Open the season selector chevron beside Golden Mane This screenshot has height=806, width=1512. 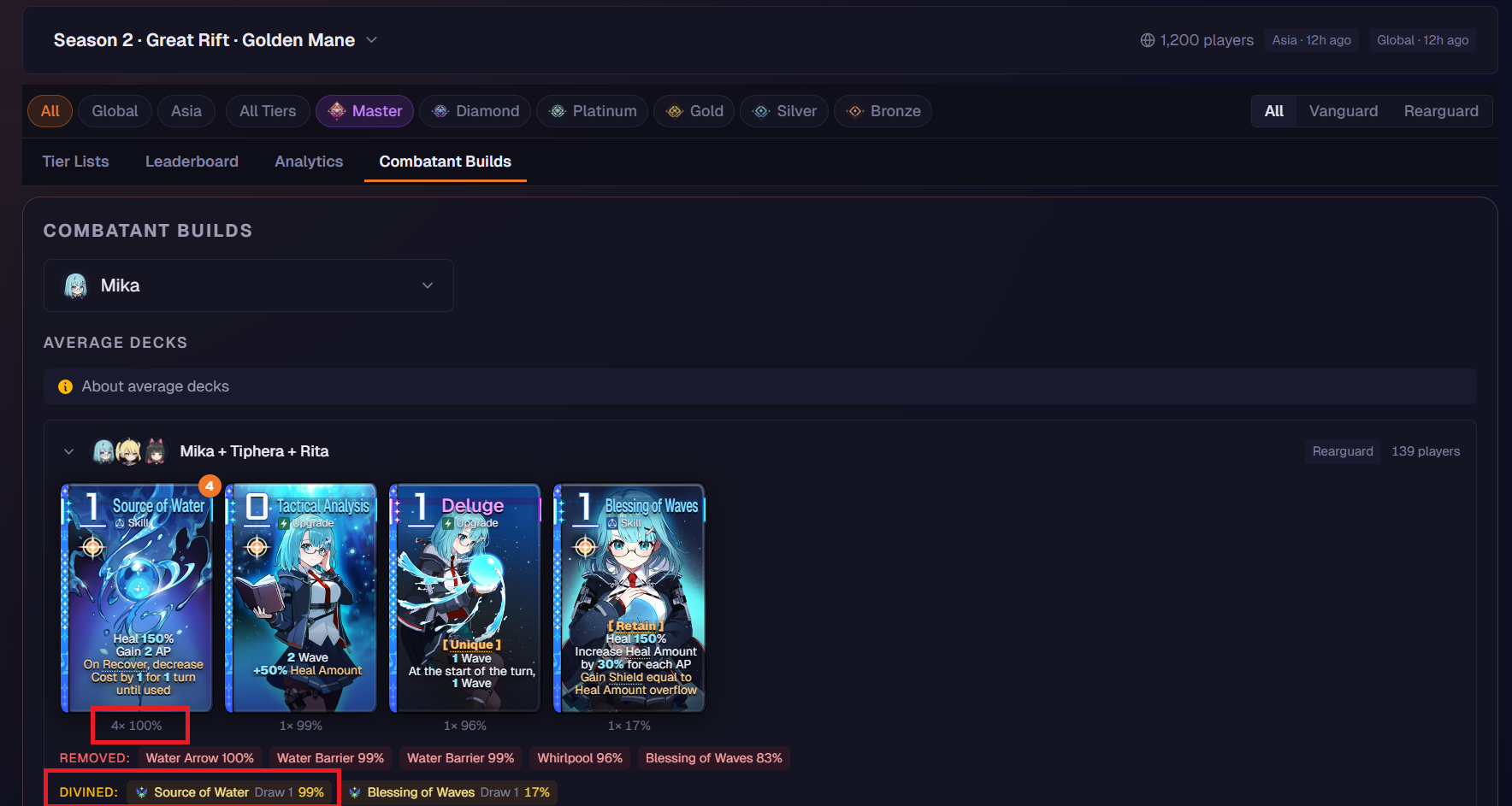(x=372, y=40)
